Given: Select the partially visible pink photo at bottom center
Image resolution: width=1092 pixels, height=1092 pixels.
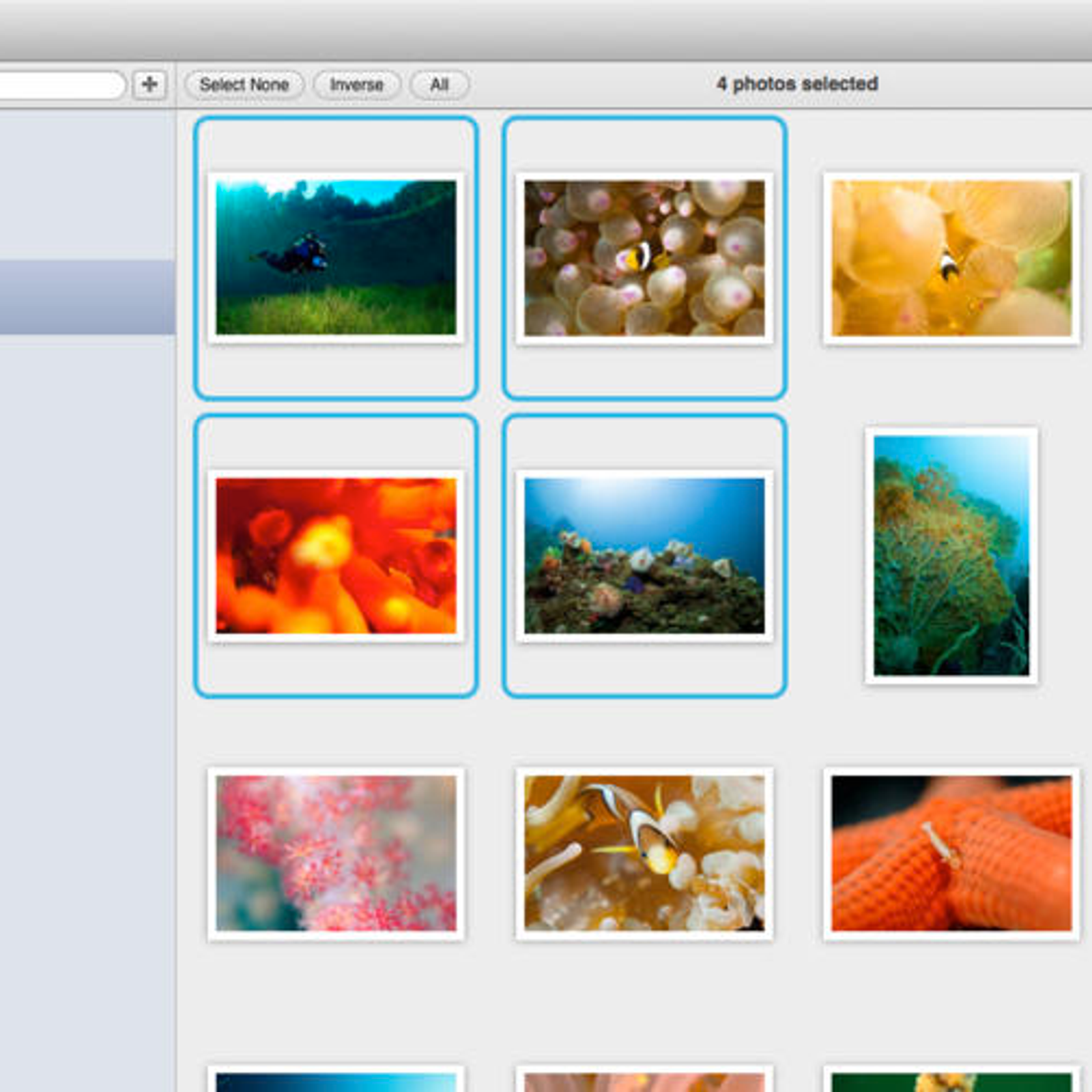Looking at the screenshot, I should point(644,1081).
